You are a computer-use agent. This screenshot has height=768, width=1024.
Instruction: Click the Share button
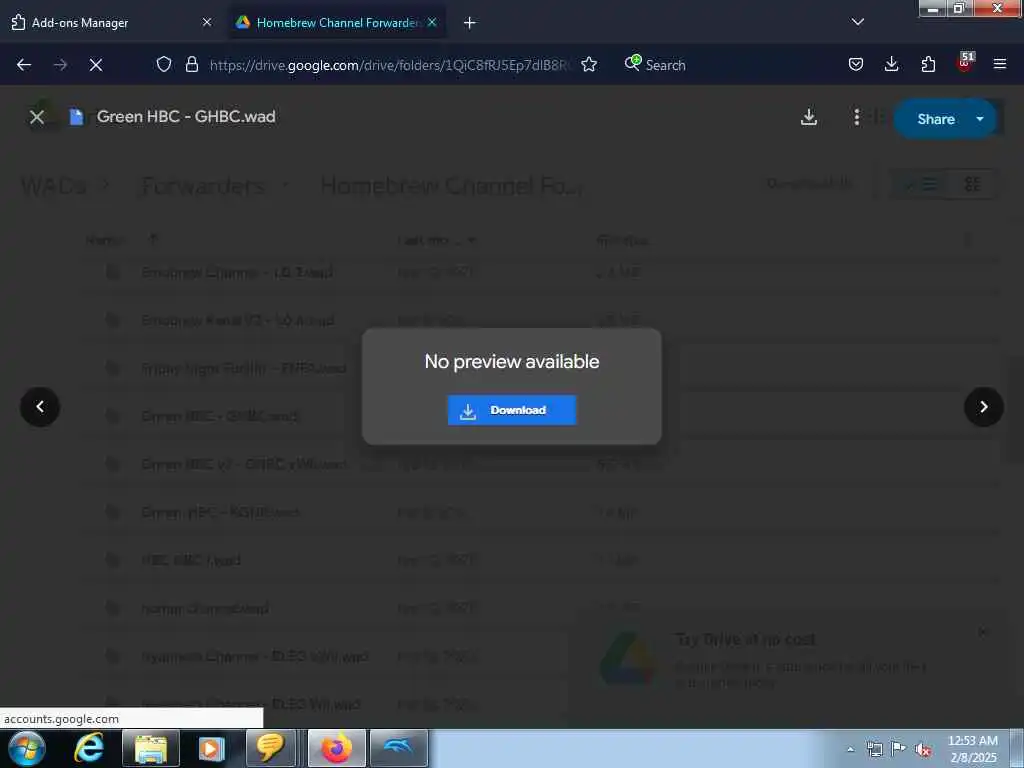coord(935,119)
